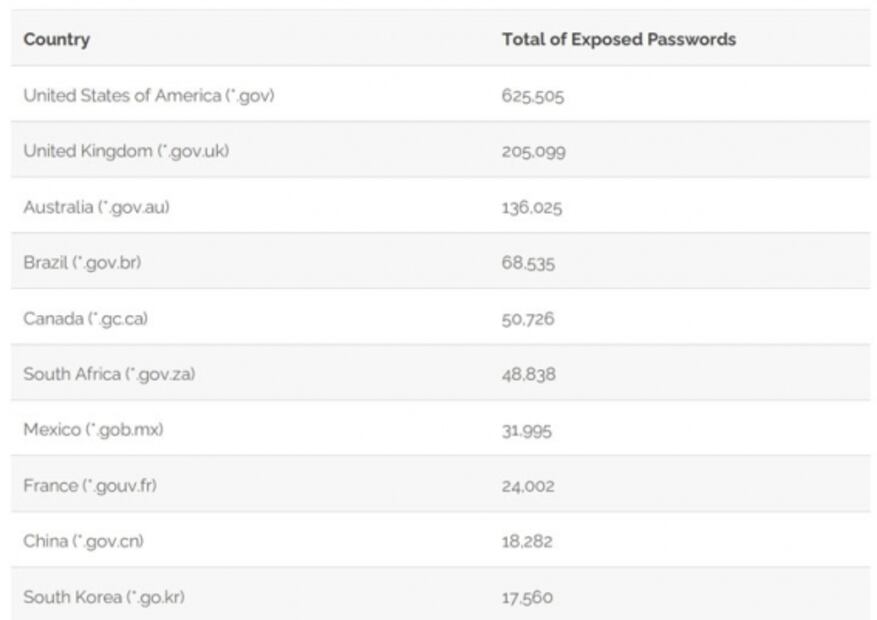Screen dimensions: 877x620
Task: Select the Mexico (*.gob.mx) cell
Action: click(93, 430)
